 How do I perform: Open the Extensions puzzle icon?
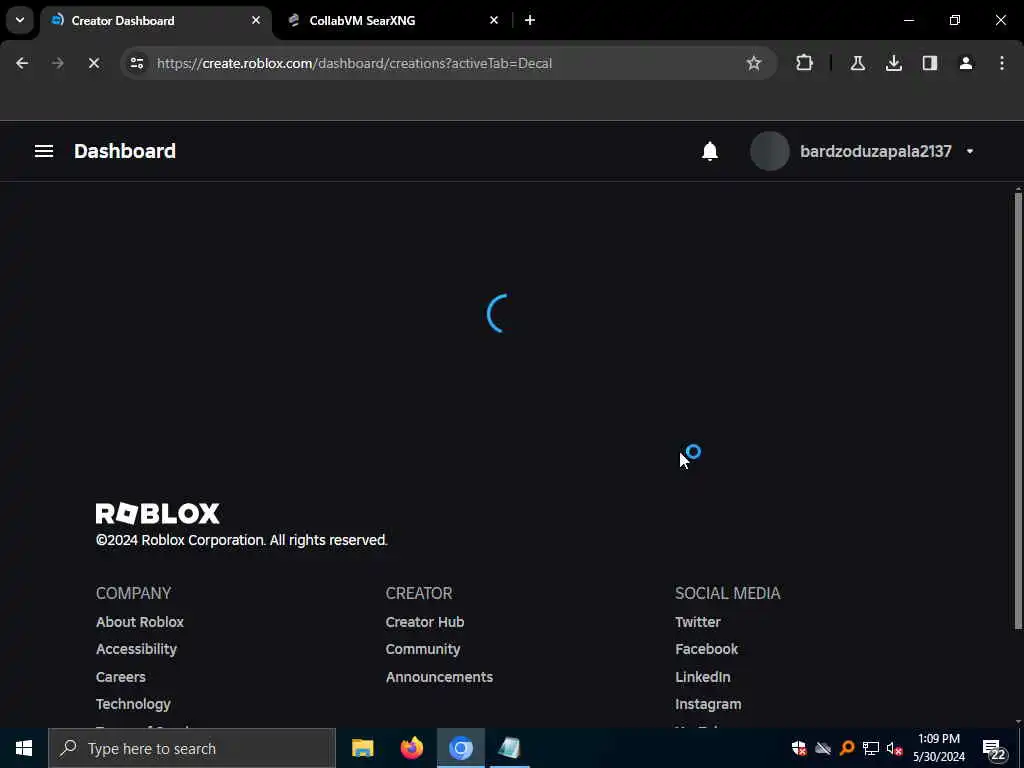tap(805, 63)
